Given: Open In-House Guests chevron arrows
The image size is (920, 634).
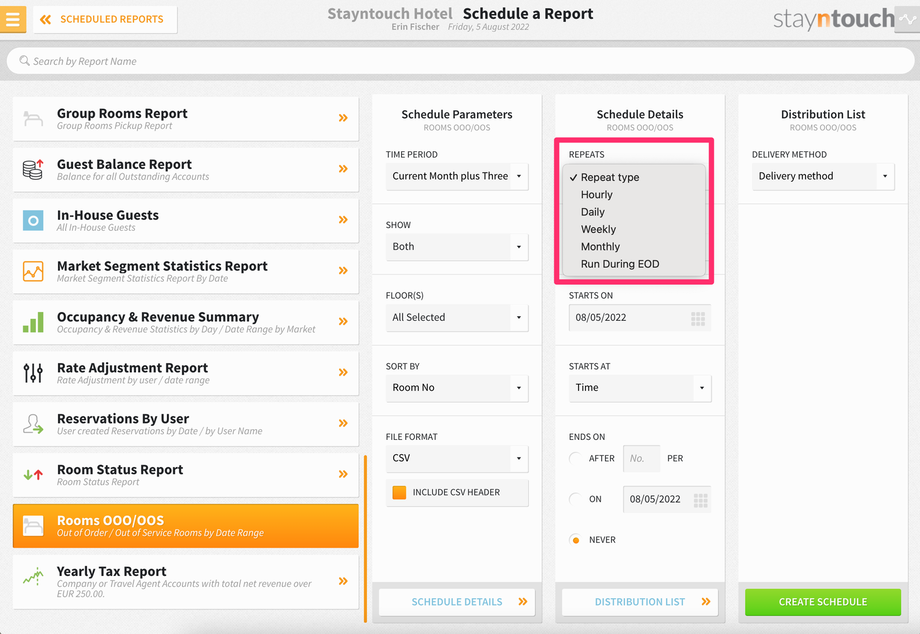Looking at the screenshot, I should point(343,219).
